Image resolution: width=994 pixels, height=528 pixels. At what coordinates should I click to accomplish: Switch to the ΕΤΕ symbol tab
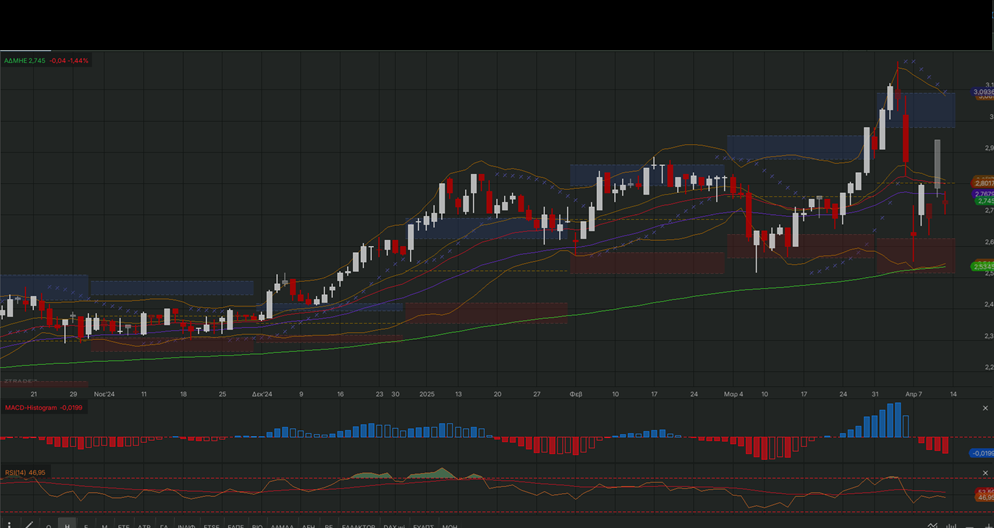pos(124,526)
